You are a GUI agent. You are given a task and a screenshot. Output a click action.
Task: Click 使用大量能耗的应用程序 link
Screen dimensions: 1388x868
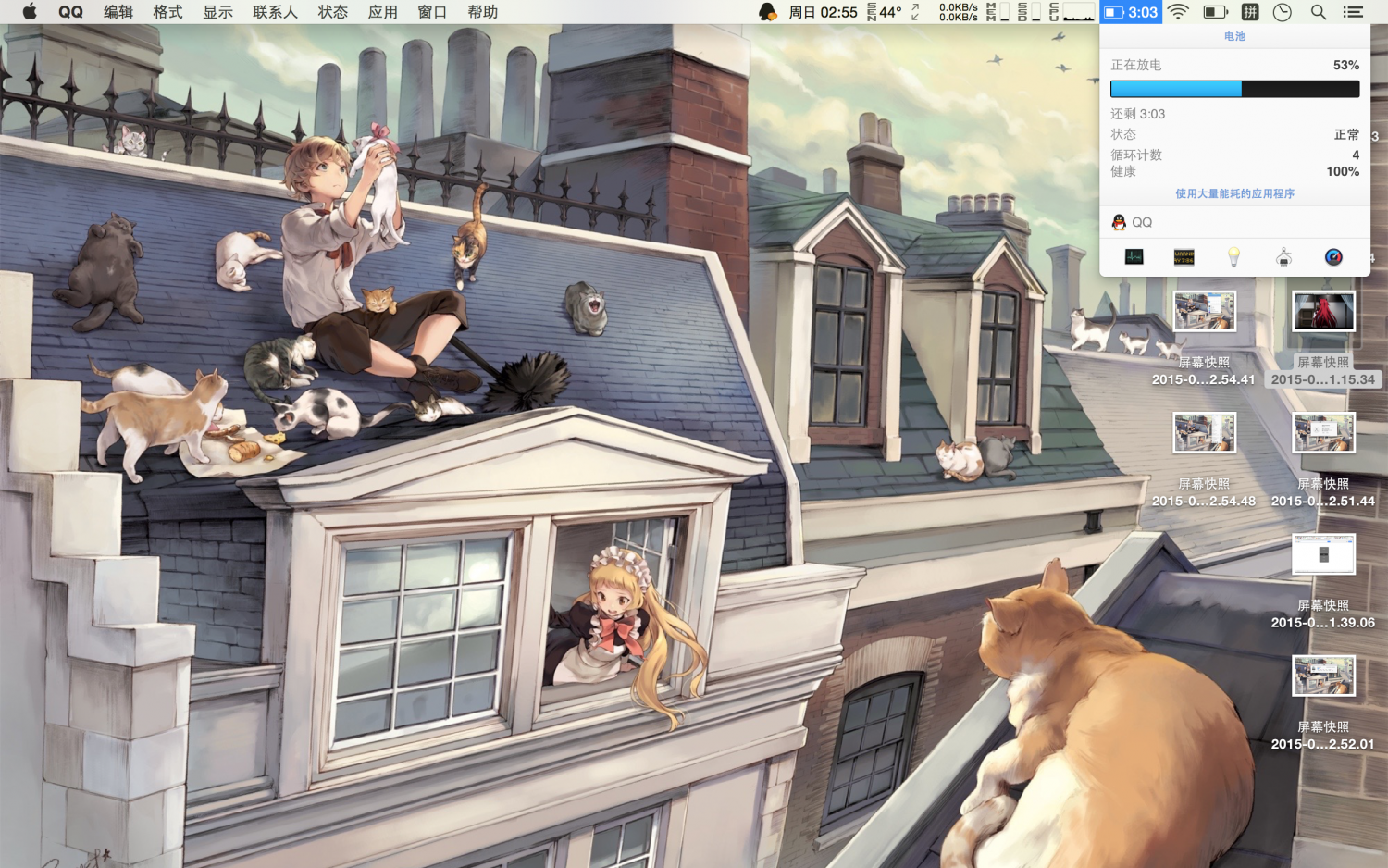1234,193
